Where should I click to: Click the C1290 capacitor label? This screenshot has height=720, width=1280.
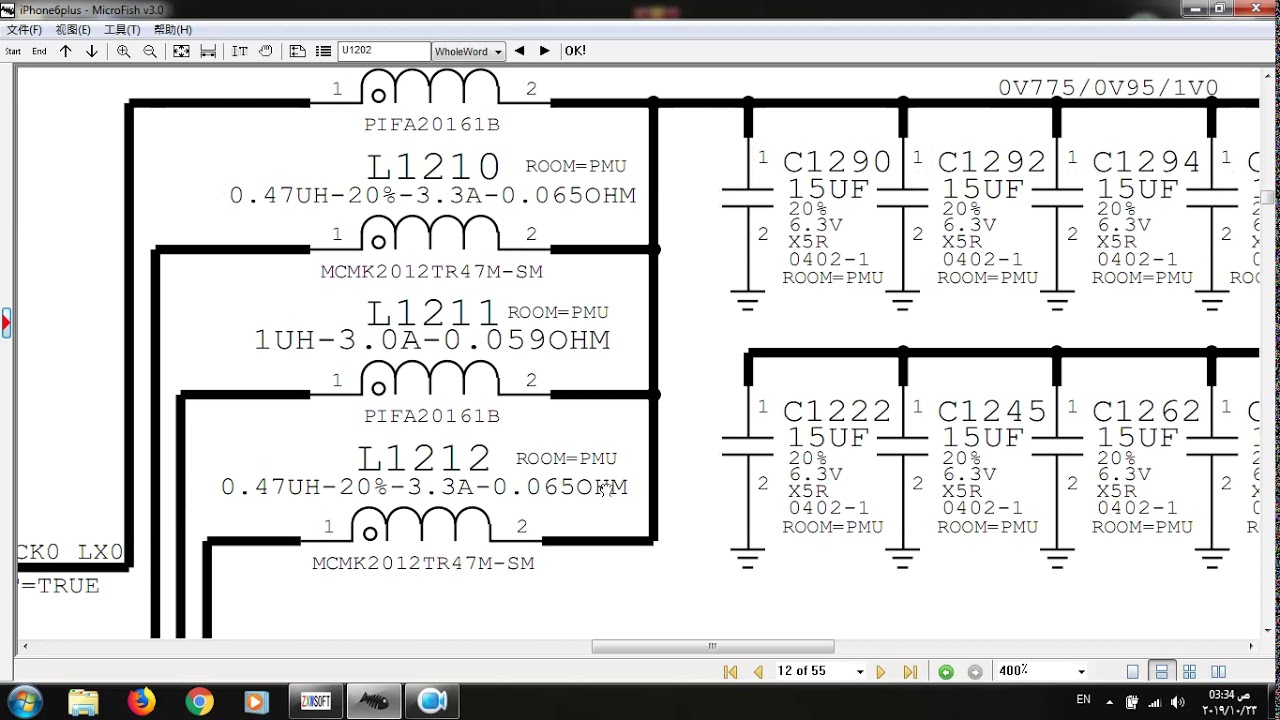tap(837, 162)
